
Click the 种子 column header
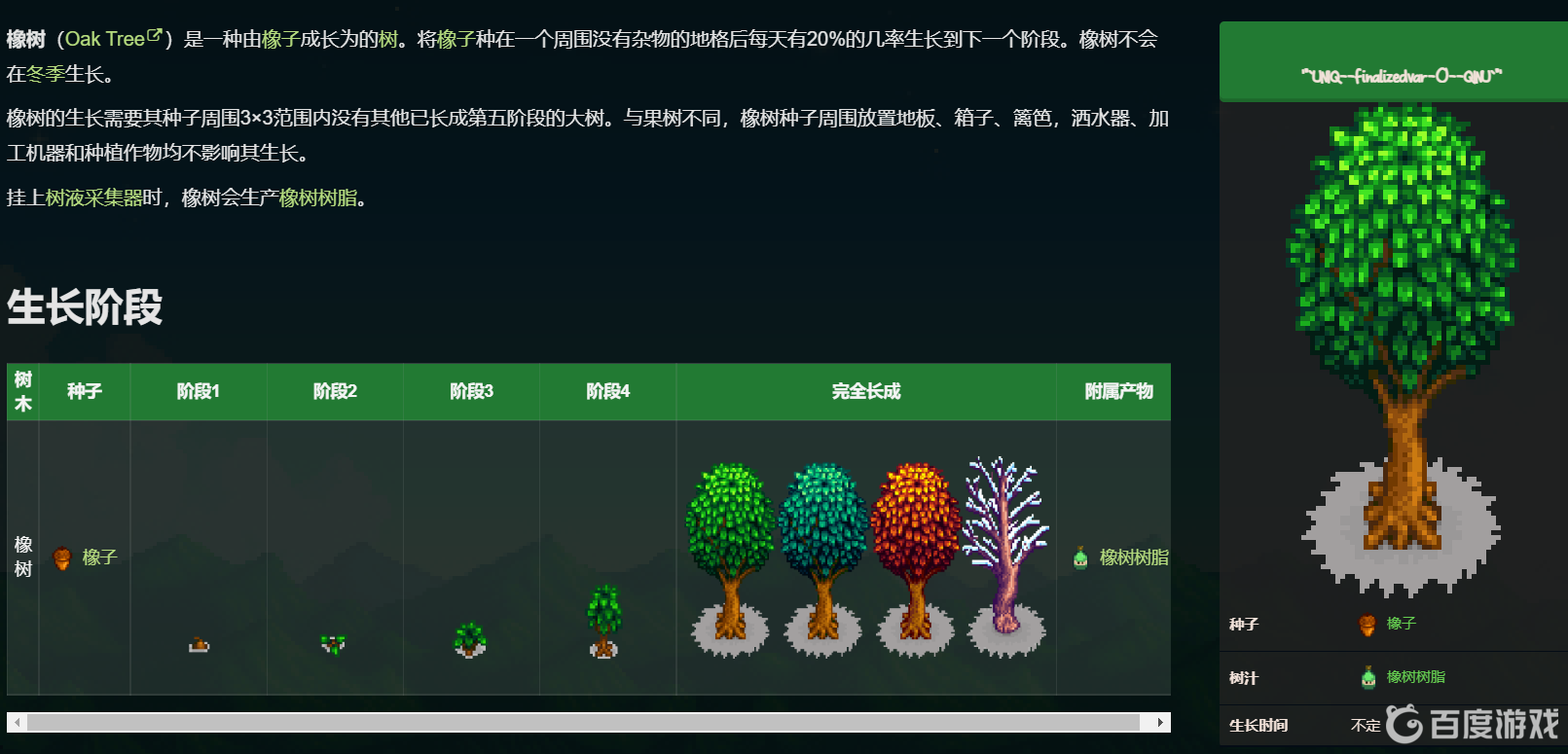point(85,391)
